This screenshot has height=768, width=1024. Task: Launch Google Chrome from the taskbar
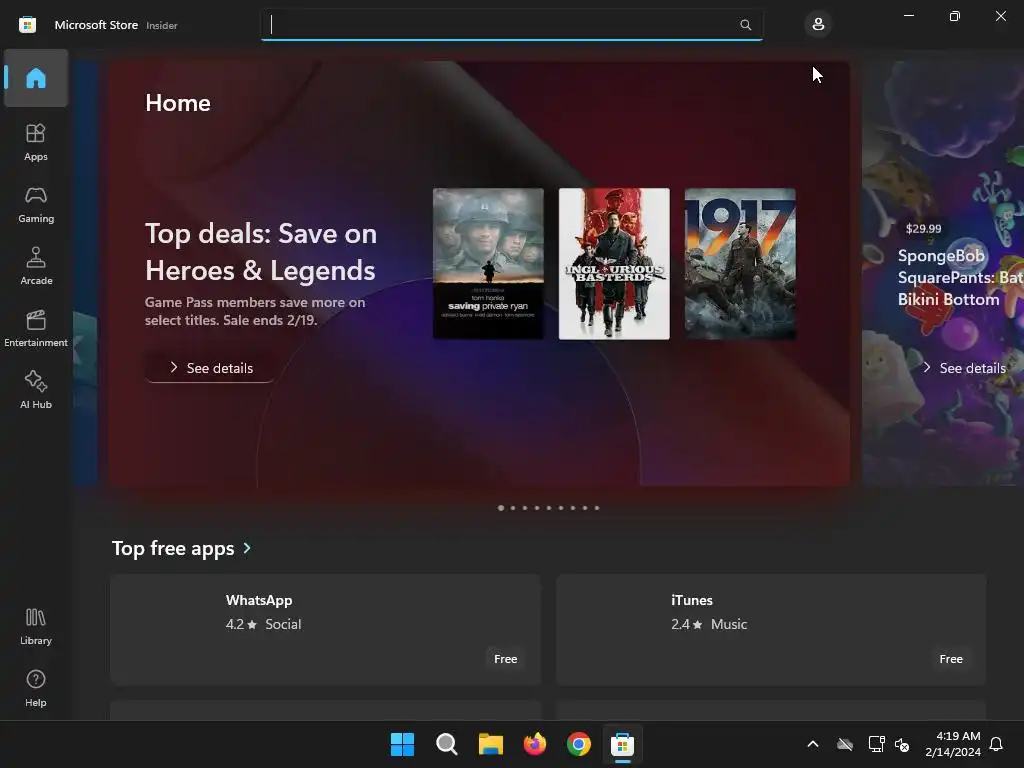click(579, 744)
